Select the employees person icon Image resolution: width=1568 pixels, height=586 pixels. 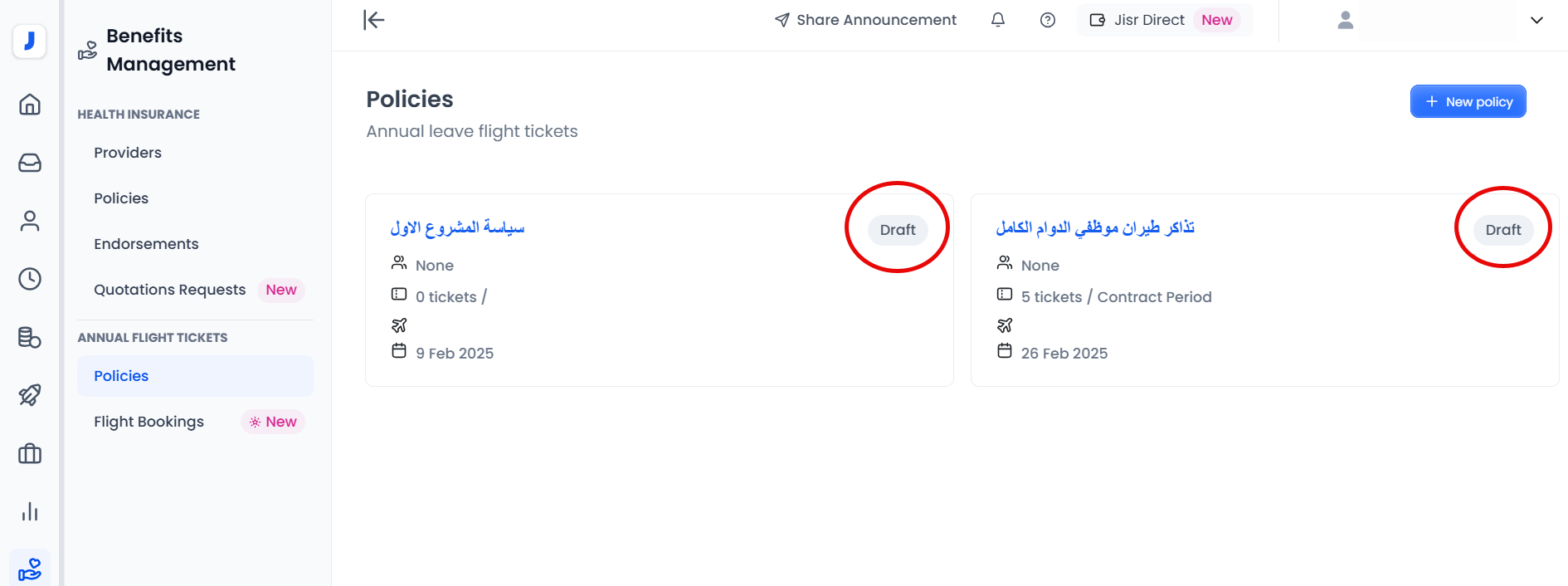click(x=30, y=221)
